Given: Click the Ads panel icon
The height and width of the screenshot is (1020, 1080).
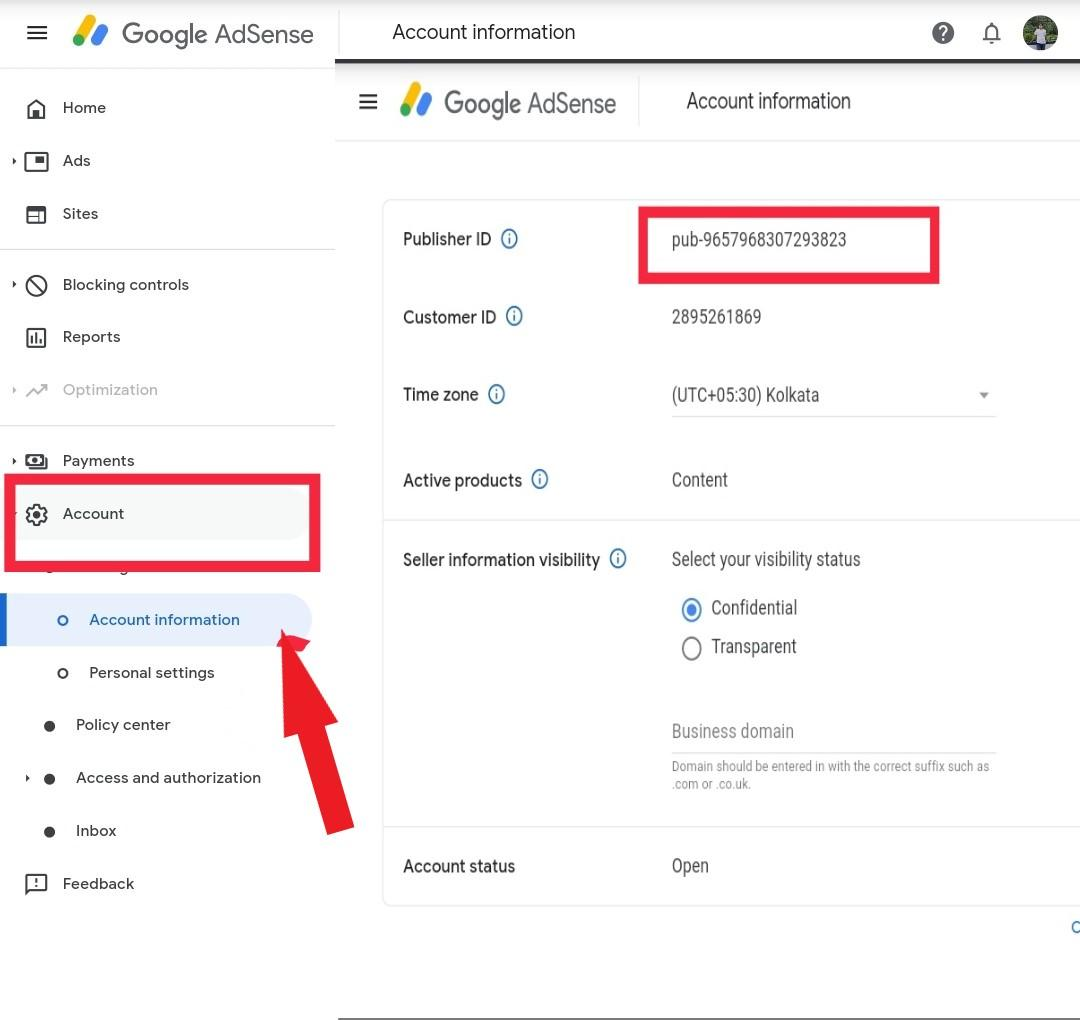Looking at the screenshot, I should pyautogui.click(x=37, y=161).
